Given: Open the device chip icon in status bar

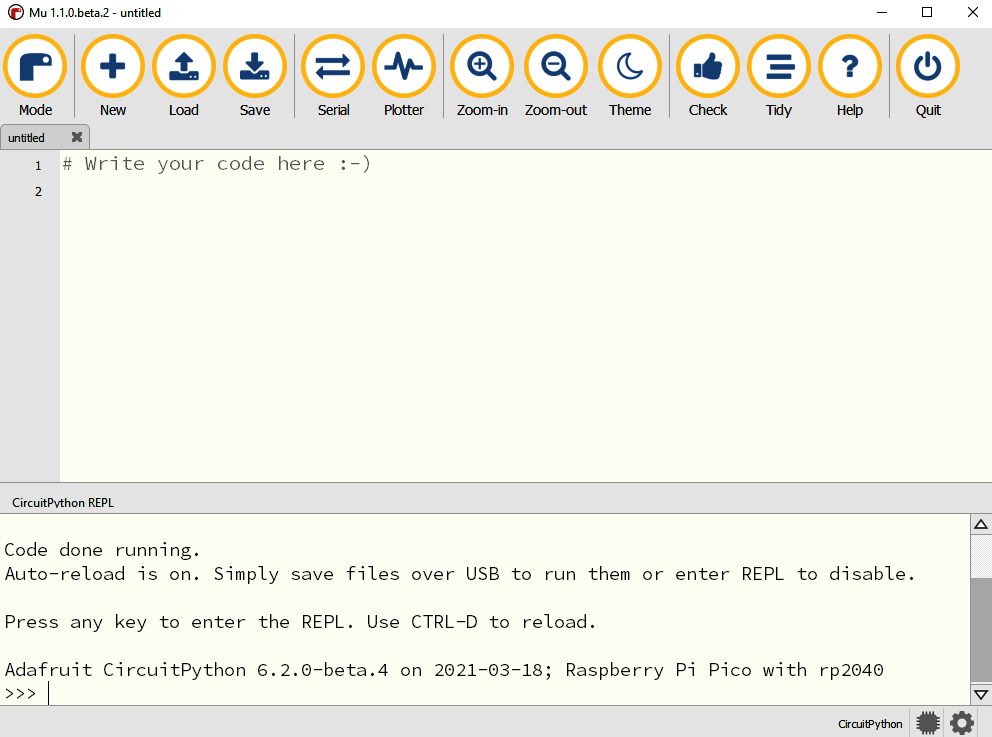Looking at the screenshot, I should 928,722.
